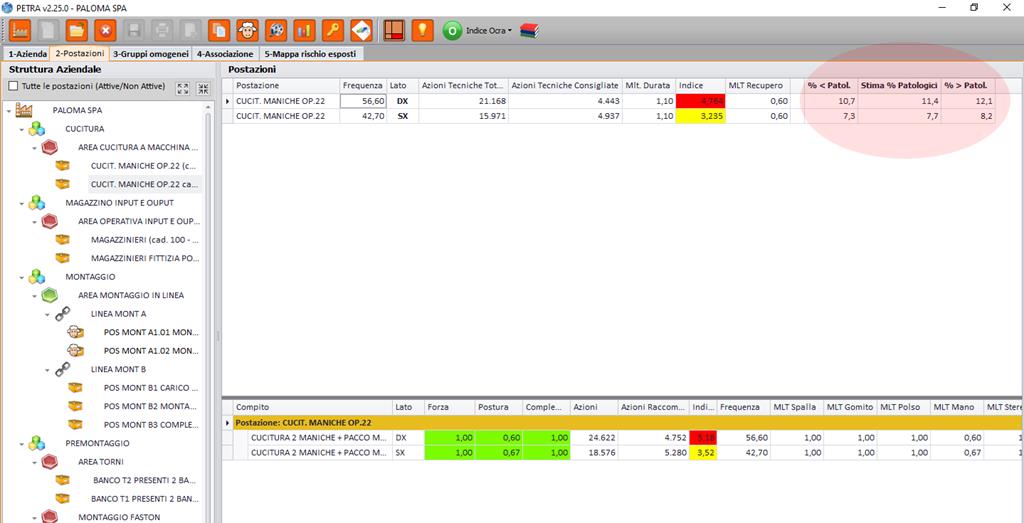This screenshot has height=523, width=1024.
Task: Click the Frequenza input cell 56,60 in top grid
Action: point(363,101)
